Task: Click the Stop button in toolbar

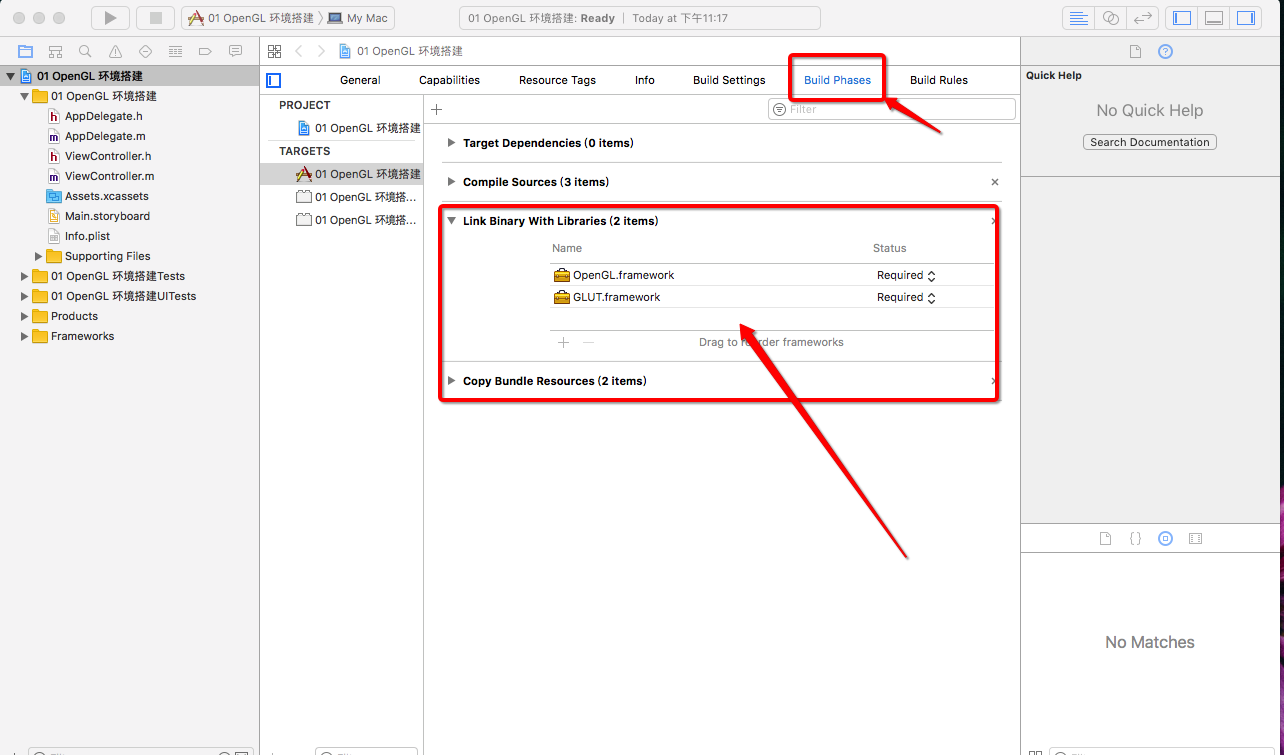Action: pos(155,18)
